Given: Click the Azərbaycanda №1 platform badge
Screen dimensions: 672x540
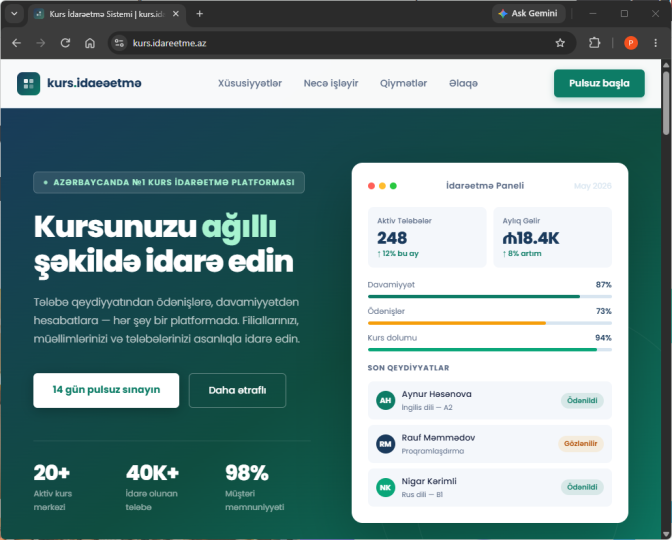Looking at the screenshot, I should [169, 182].
